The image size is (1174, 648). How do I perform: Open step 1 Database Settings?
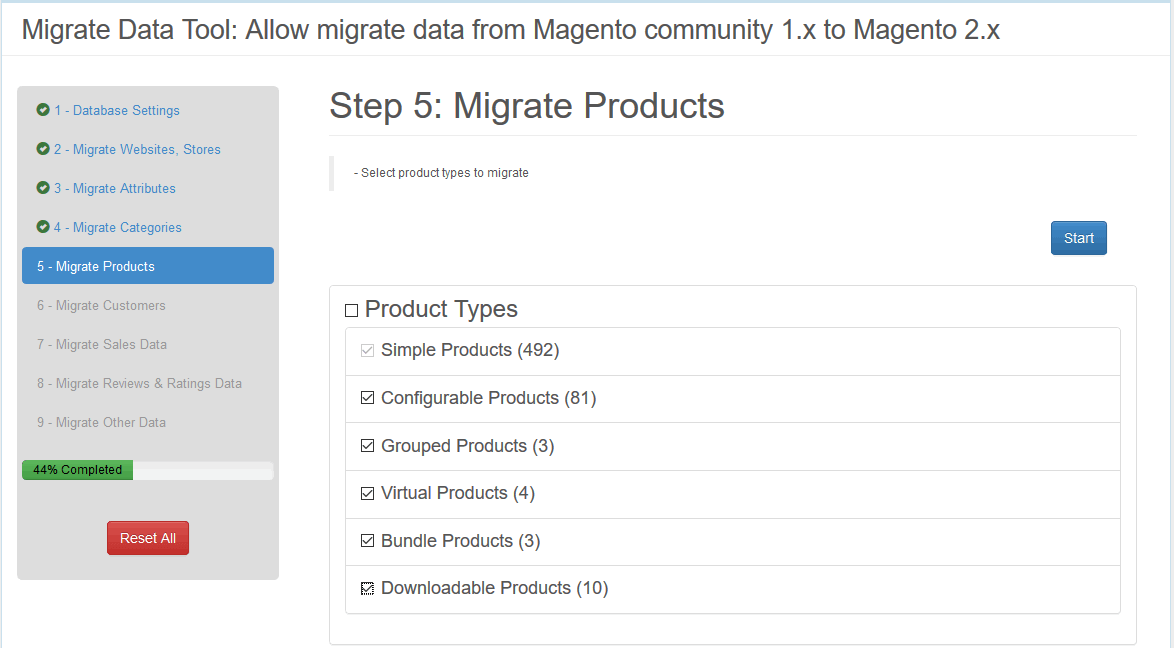pos(117,110)
